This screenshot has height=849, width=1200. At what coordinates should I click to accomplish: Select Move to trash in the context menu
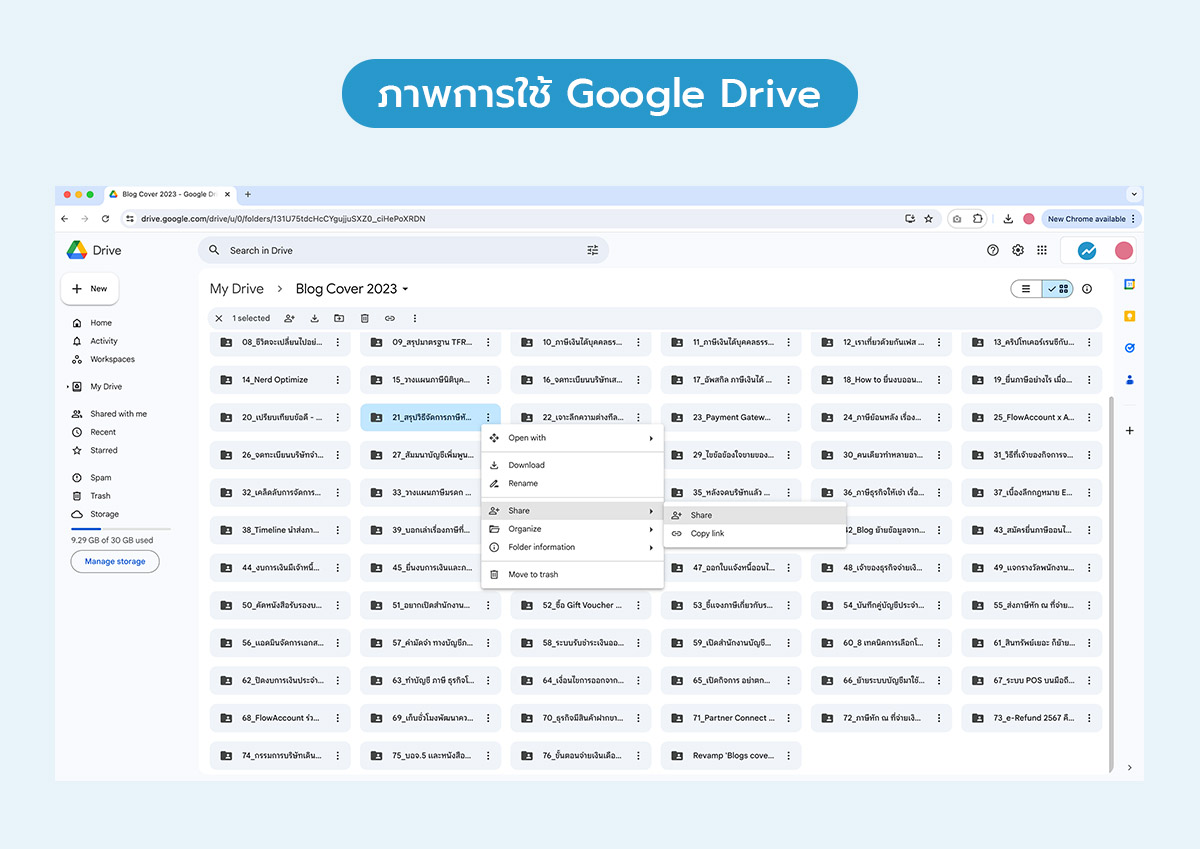(533, 575)
